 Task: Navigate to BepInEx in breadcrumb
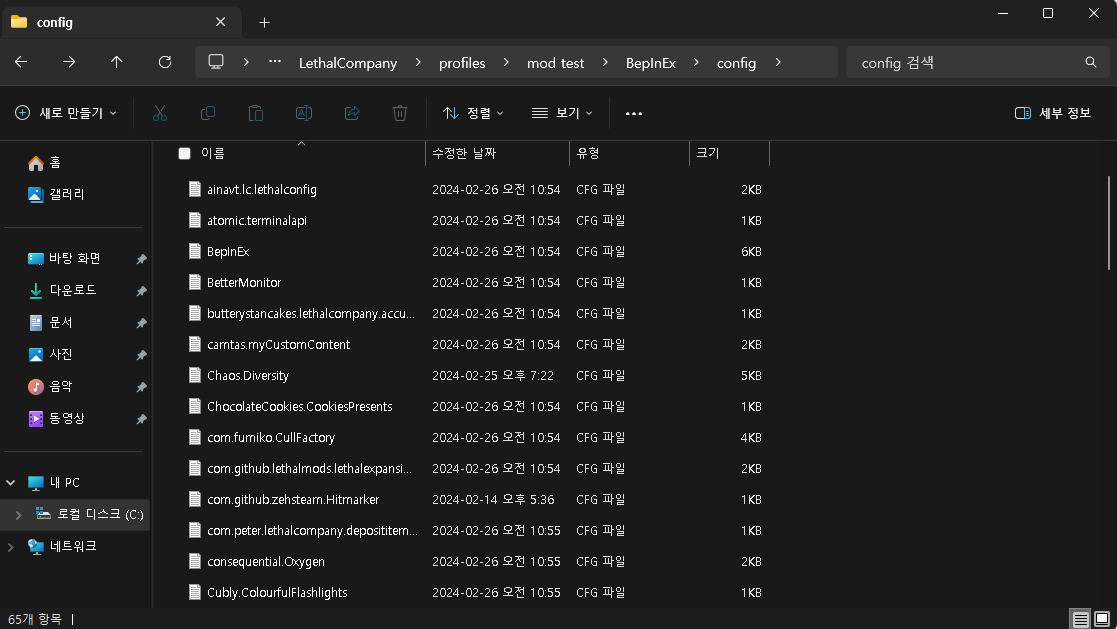pos(651,63)
